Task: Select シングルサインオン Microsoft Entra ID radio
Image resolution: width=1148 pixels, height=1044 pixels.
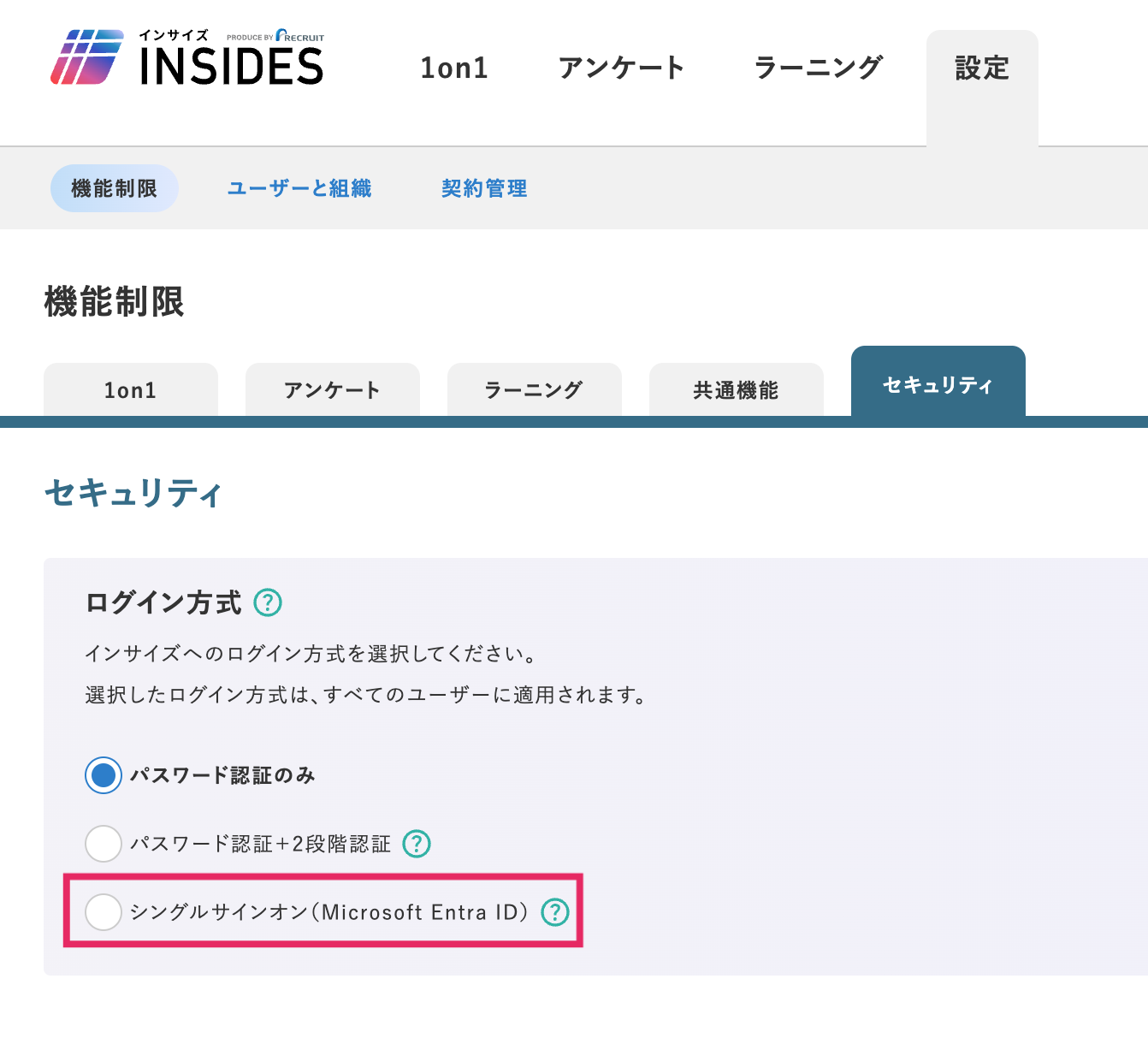Action: [104, 912]
